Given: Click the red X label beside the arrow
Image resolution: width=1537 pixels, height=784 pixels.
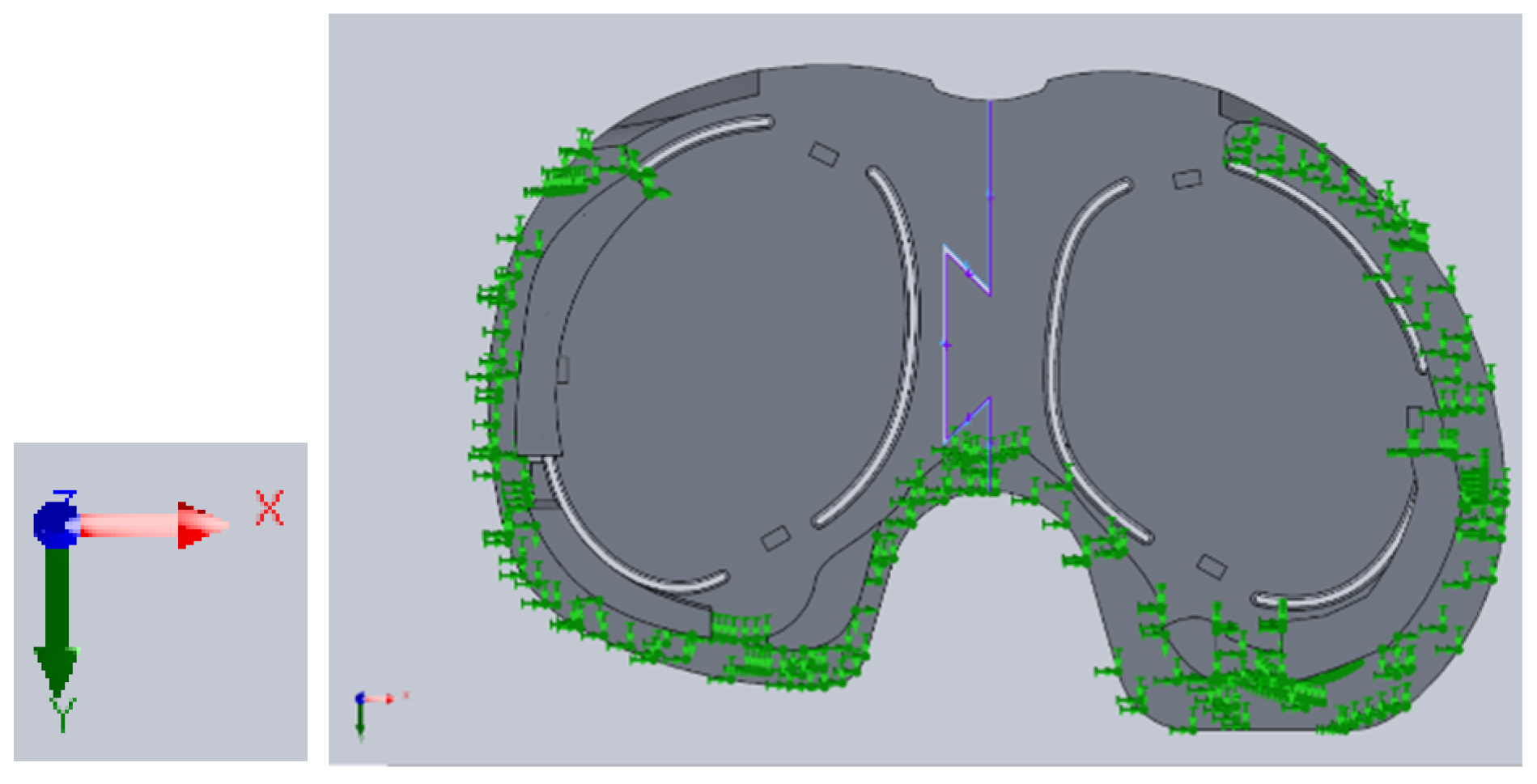Looking at the screenshot, I should tap(270, 508).
